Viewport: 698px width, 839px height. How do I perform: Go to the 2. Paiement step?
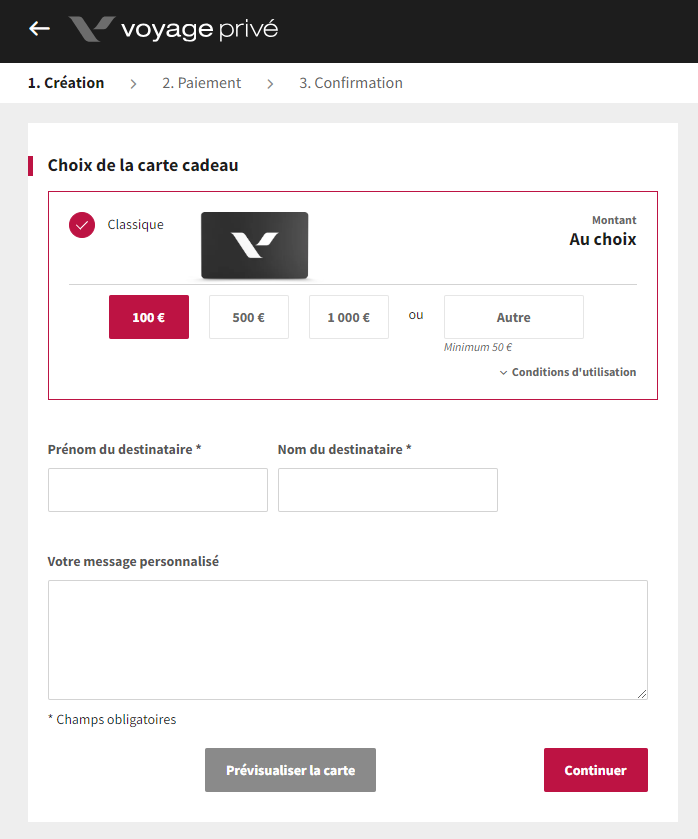pos(202,83)
